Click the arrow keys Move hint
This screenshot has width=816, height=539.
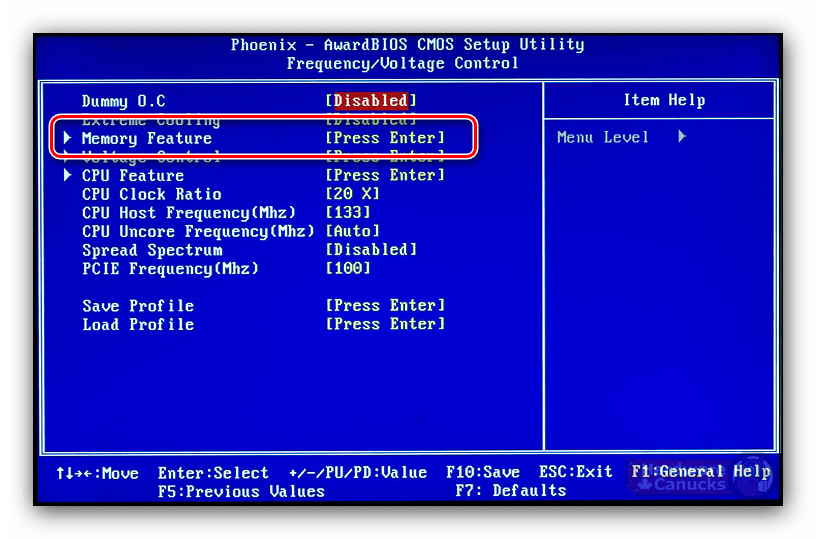[97, 473]
